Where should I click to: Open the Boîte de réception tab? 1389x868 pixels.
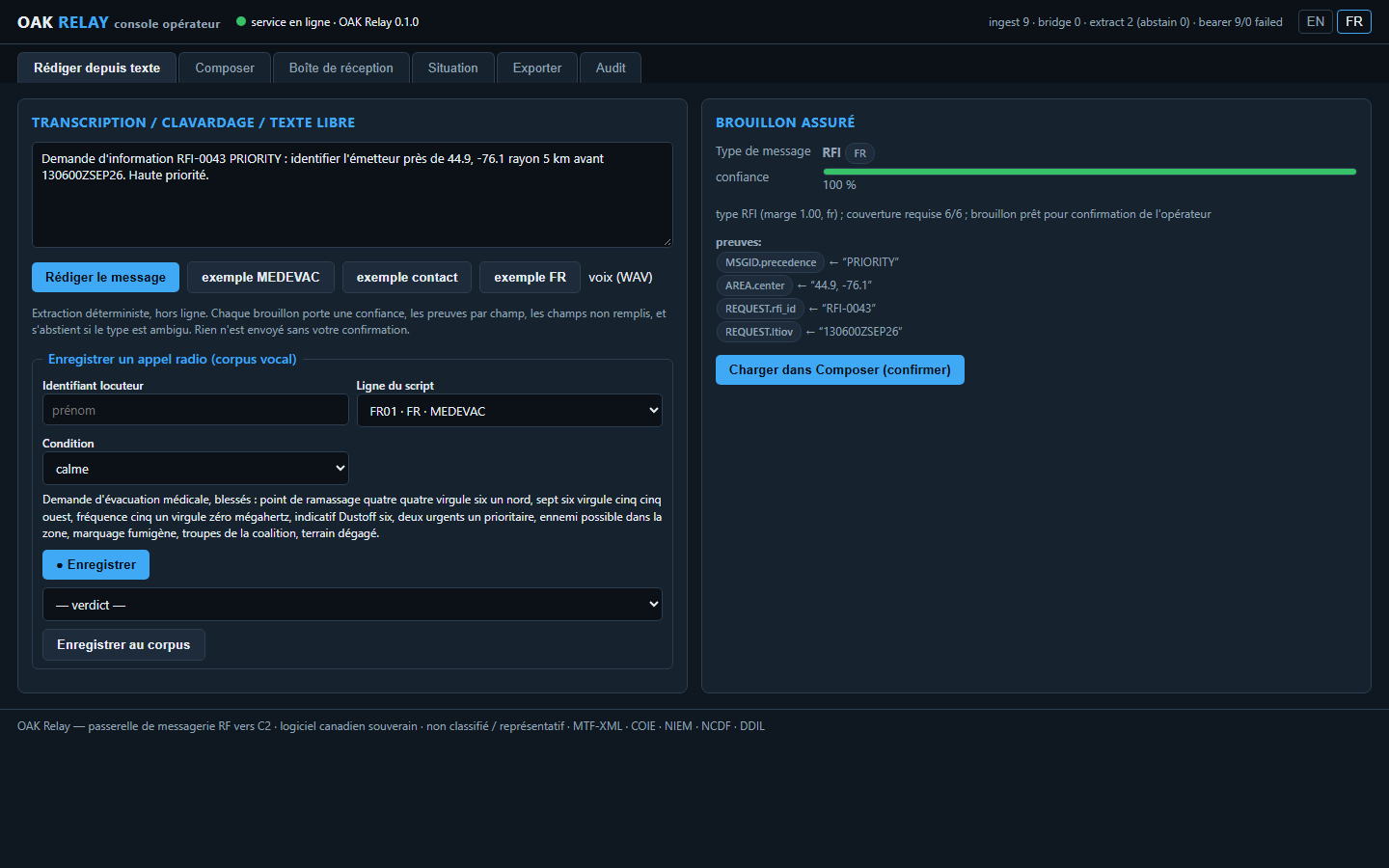point(341,68)
